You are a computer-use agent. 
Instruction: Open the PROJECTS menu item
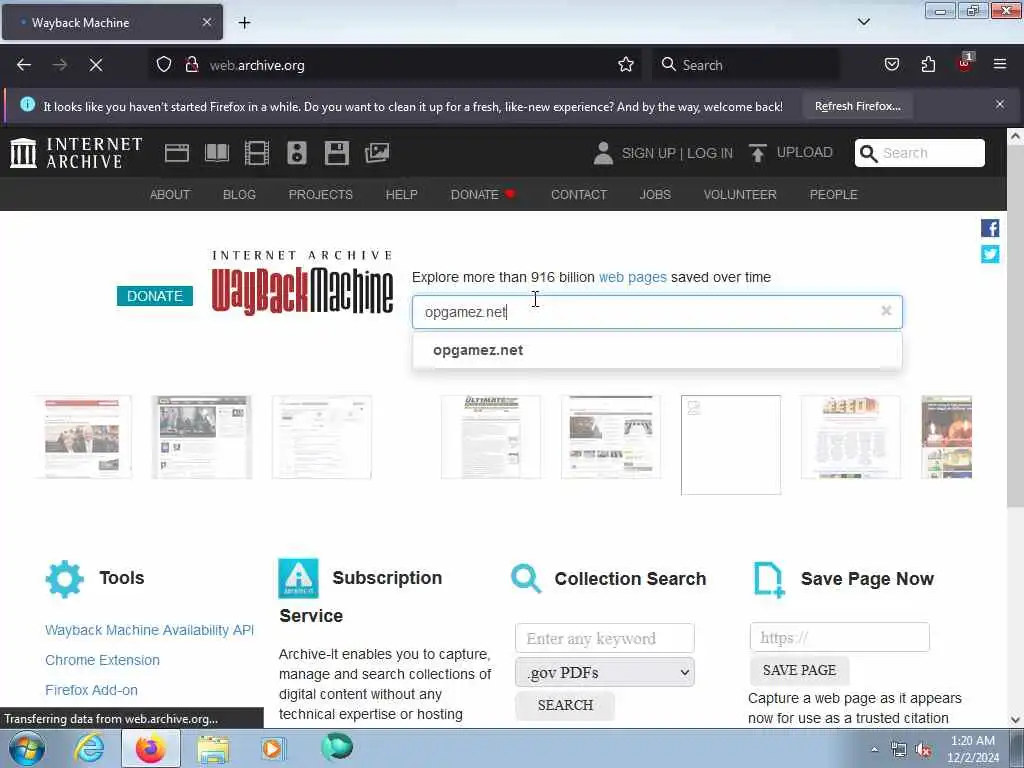pyautogui.click(x=321, y=195)
